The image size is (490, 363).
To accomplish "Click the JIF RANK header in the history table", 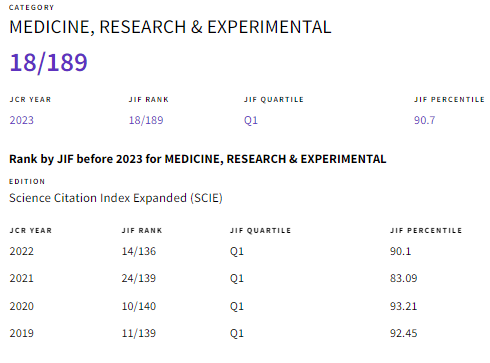I will [142, 230].
